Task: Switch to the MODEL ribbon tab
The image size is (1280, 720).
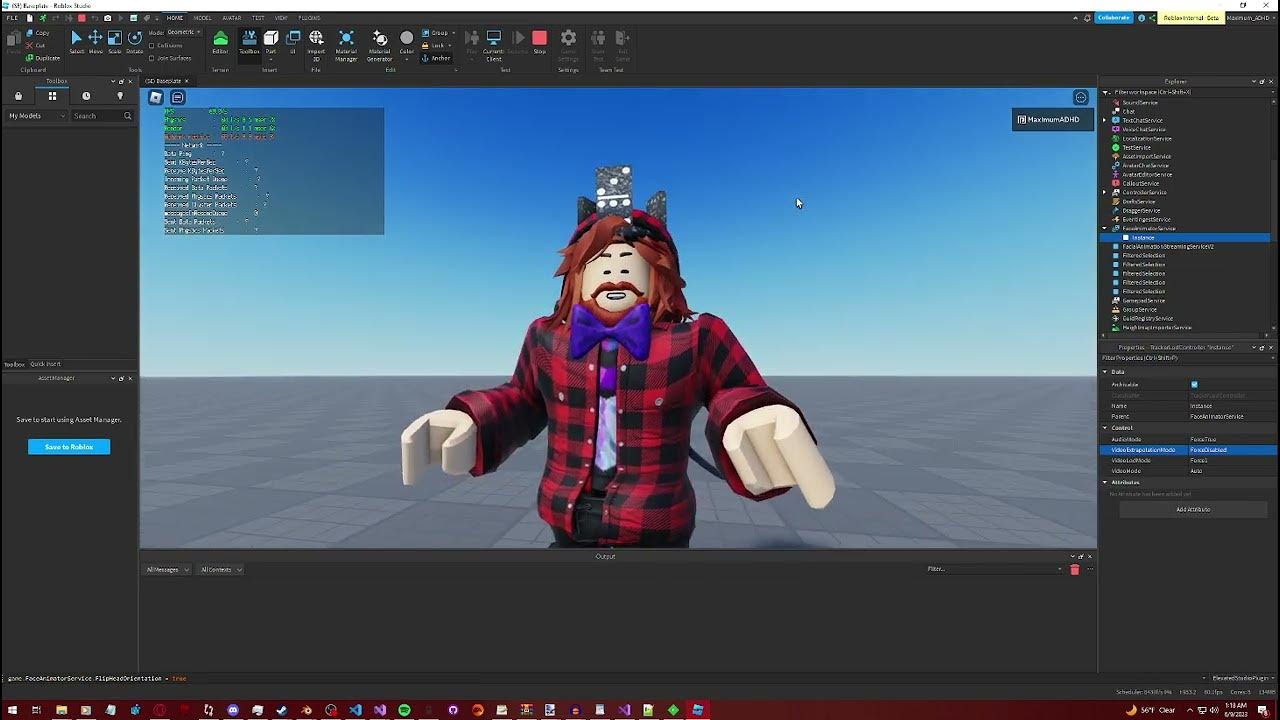Action: point(202,18)
